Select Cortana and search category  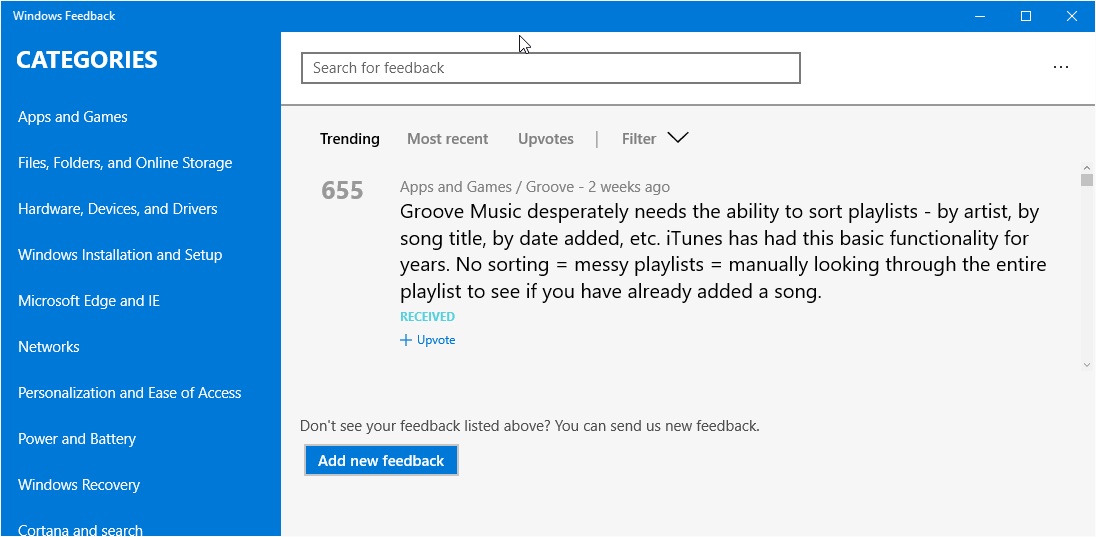pos(80,530)
